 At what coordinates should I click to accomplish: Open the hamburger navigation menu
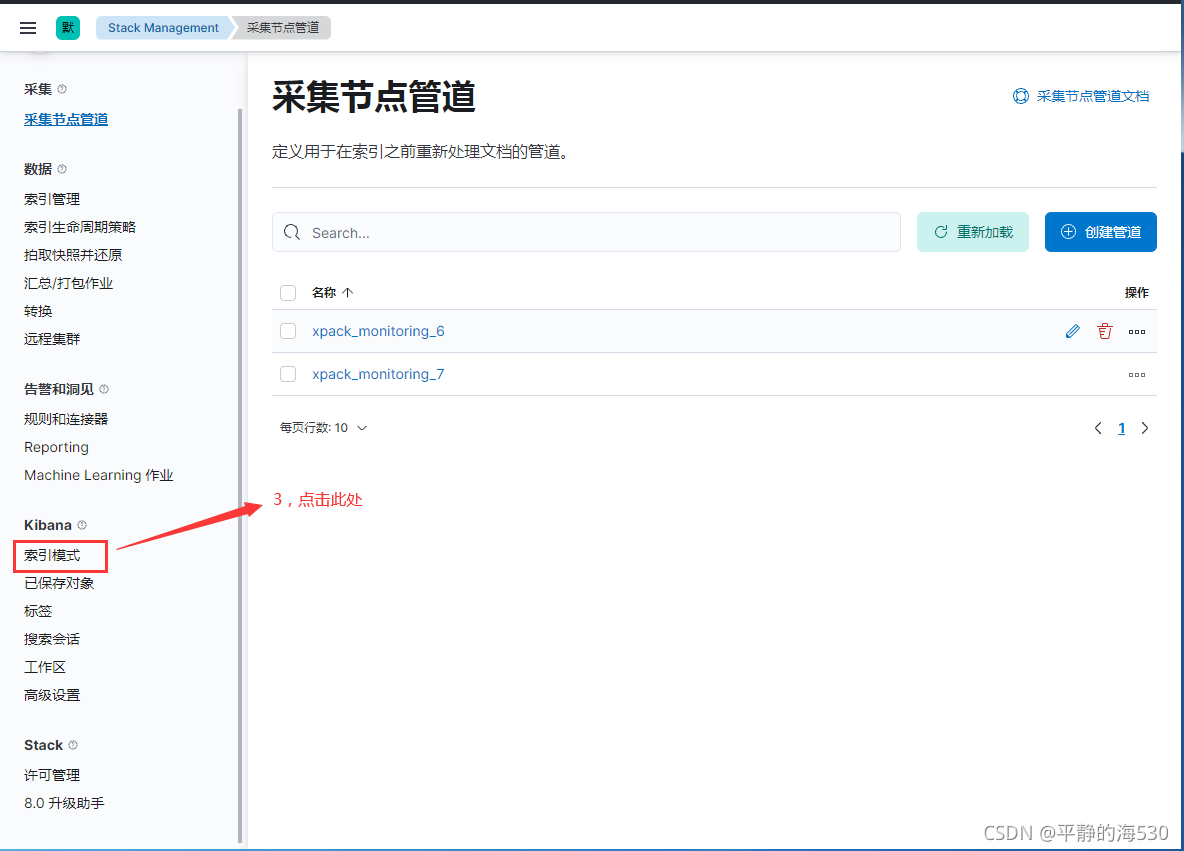coord(28,28)
